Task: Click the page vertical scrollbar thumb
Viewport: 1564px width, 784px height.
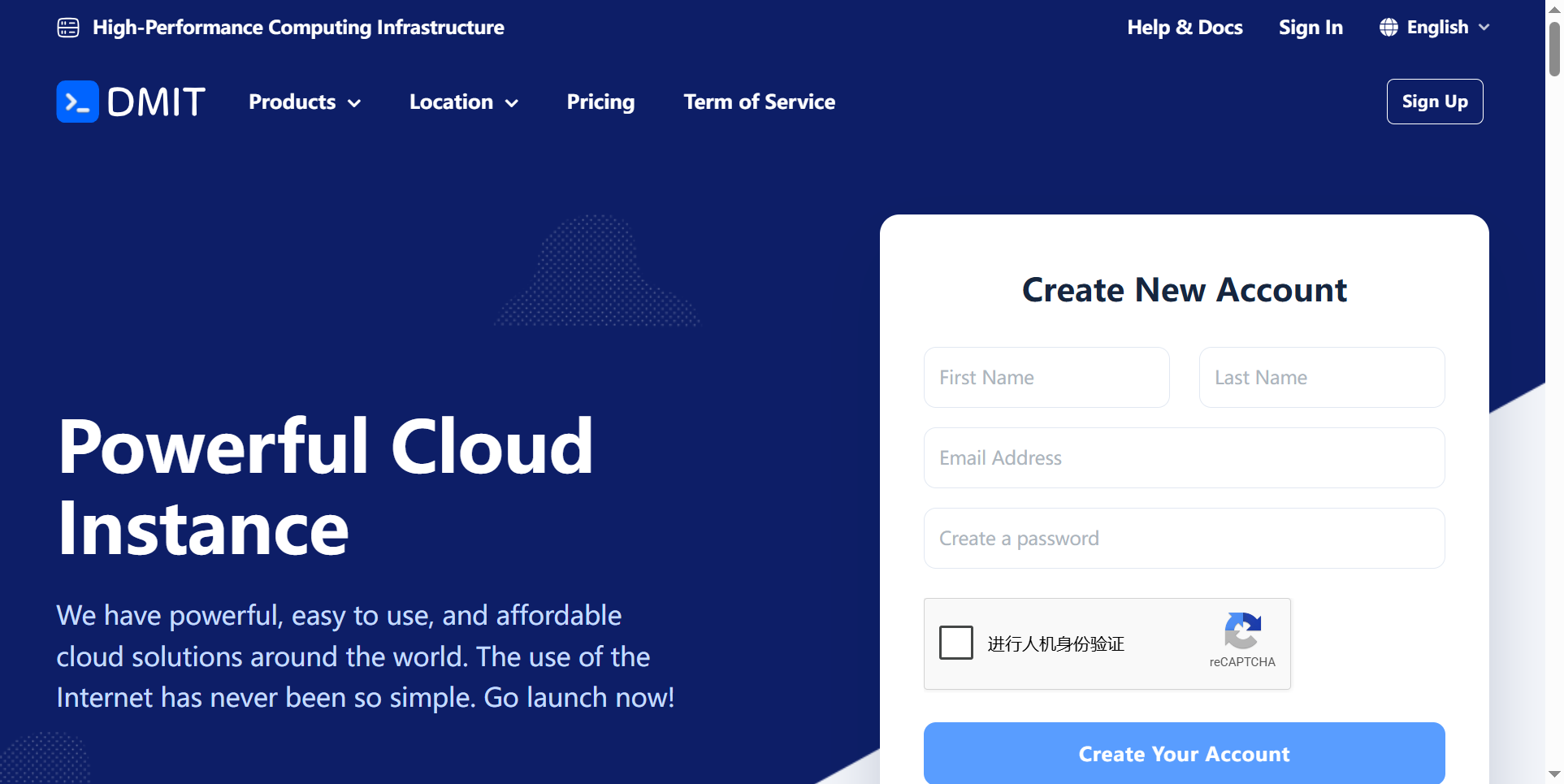Action: click(1554, 49)
